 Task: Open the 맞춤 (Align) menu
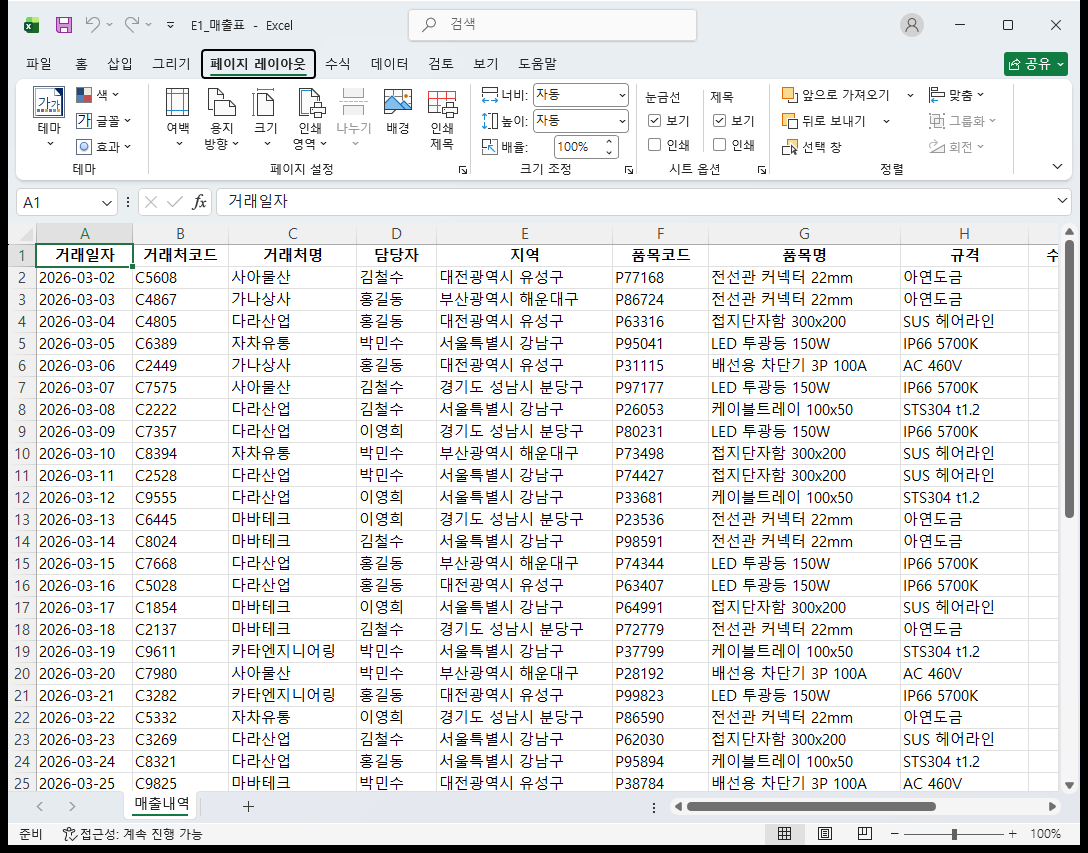[x=957, y=94]
